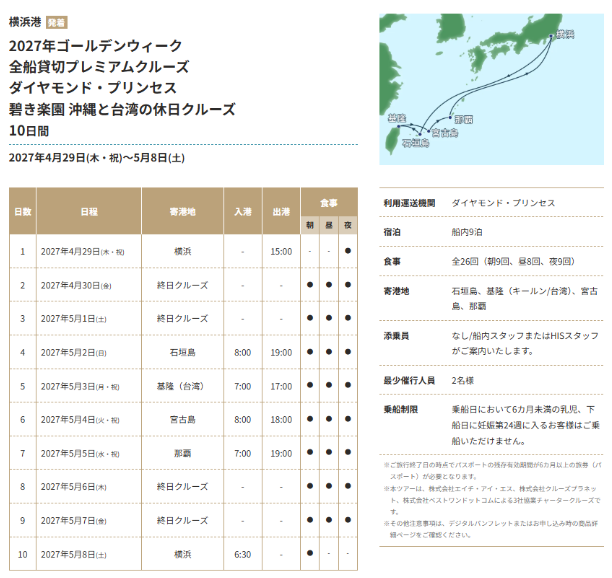Click the 石垣島 label on the map
The image size is (612, 578).
416,143
